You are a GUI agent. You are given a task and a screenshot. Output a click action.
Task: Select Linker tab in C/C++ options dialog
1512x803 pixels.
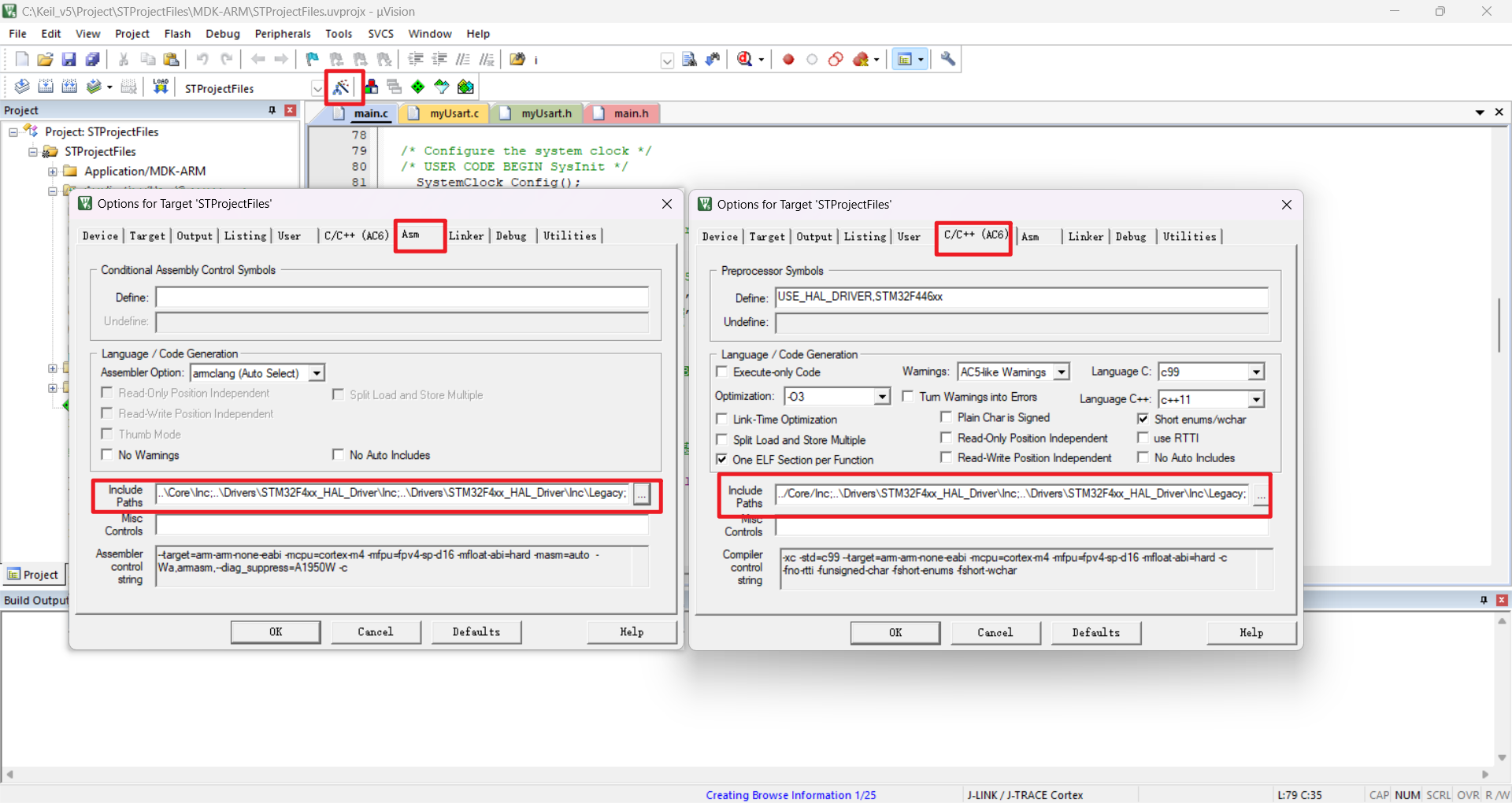[x=1085, y=236]
